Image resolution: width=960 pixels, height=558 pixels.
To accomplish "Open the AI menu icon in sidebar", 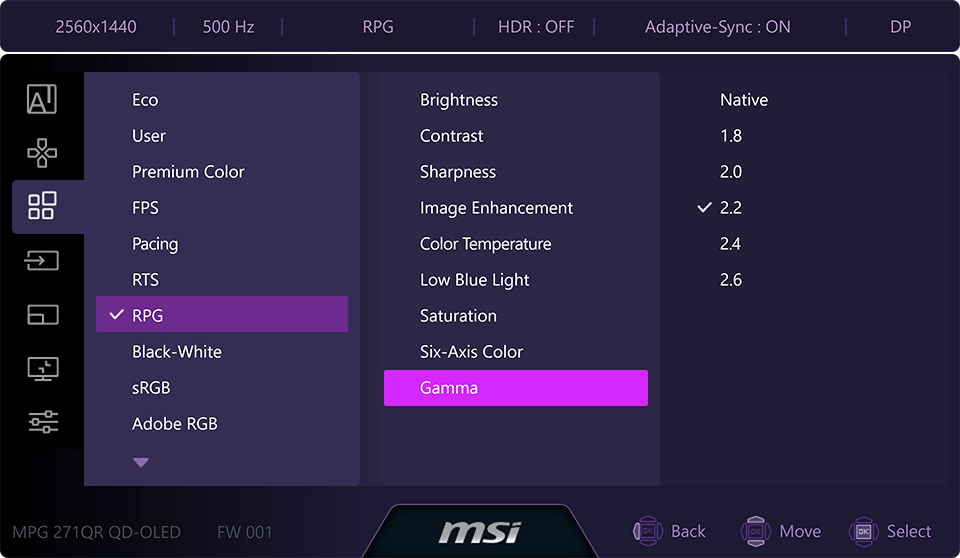I will [42, 99].
